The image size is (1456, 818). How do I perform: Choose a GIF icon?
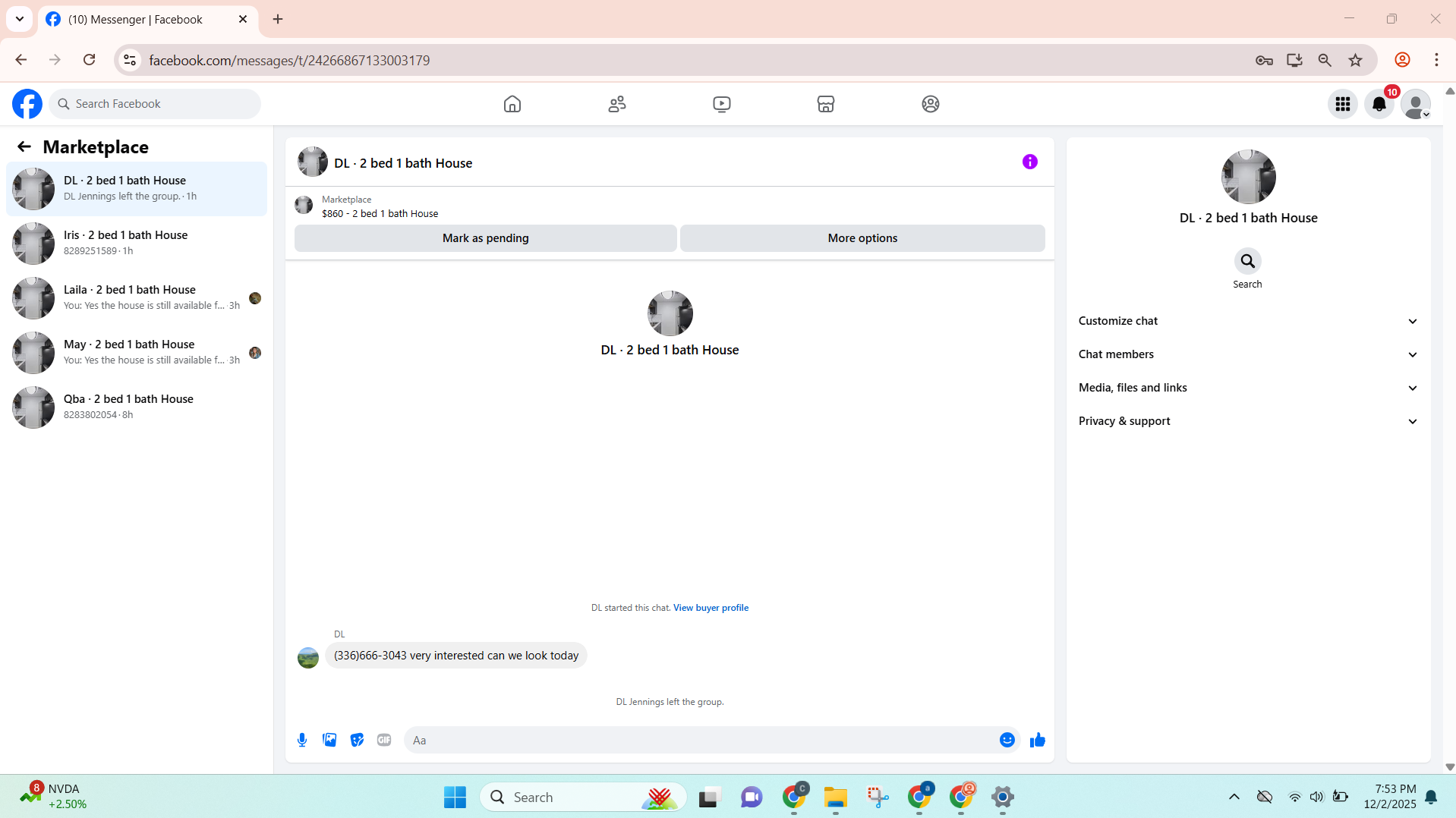pos(384,740)
